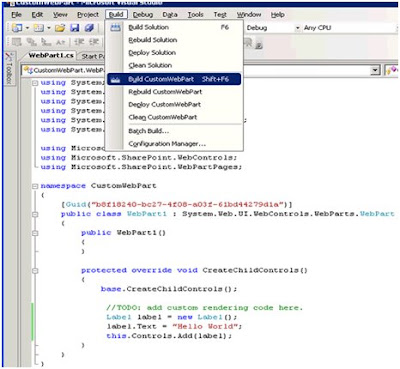Screen dimensions: 400x369
Task: Open Configuration Manager... dialog
Action: pos(174,144)
